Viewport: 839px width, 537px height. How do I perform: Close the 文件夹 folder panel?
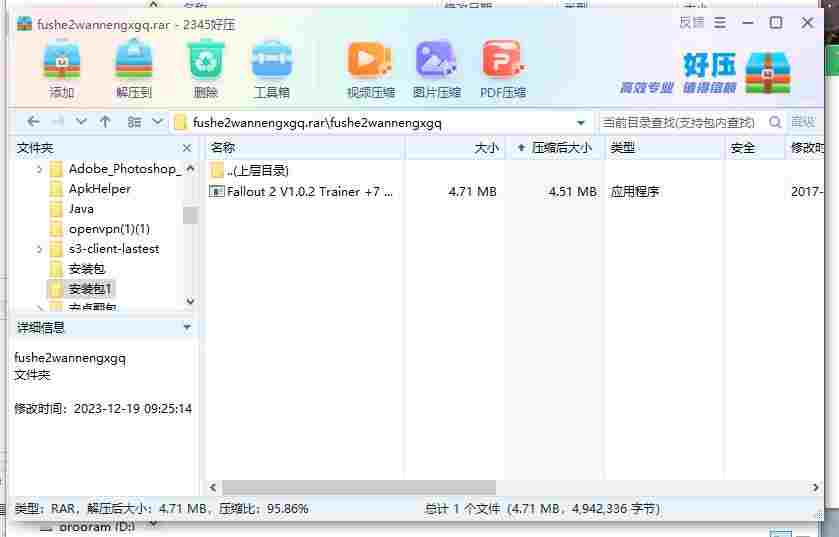coord(187,148)
